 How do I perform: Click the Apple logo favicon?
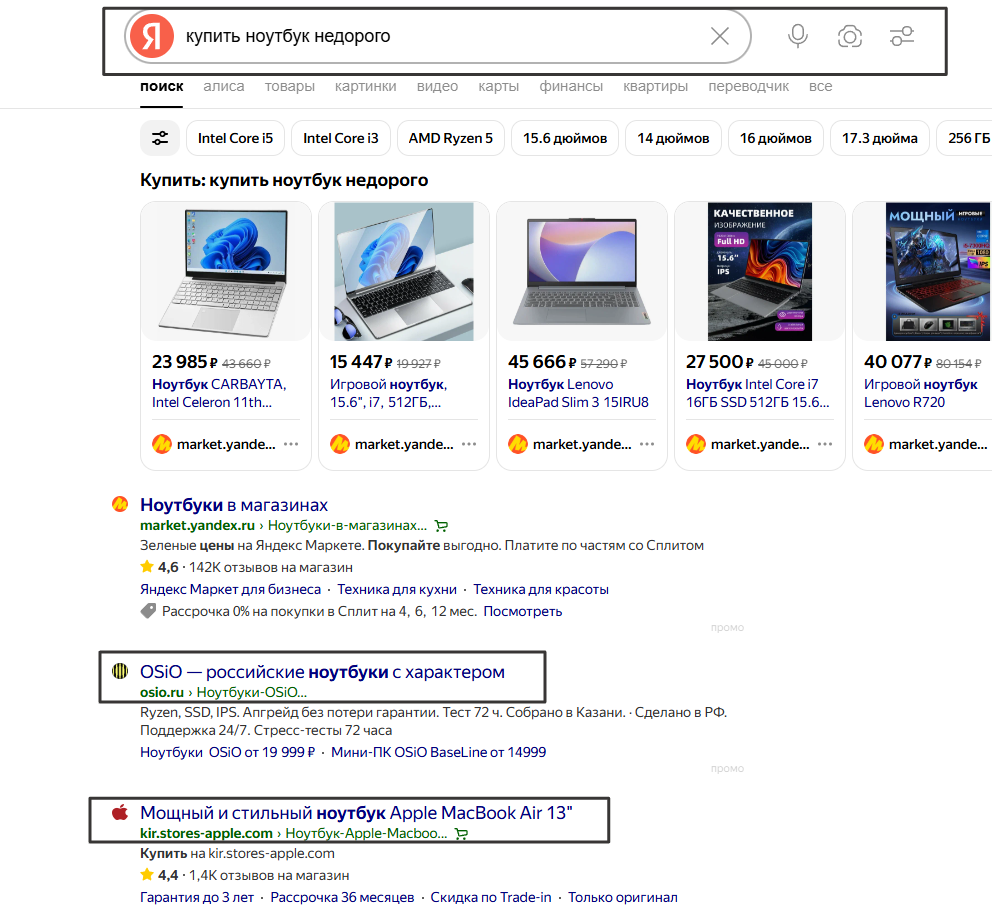[120, 812]
